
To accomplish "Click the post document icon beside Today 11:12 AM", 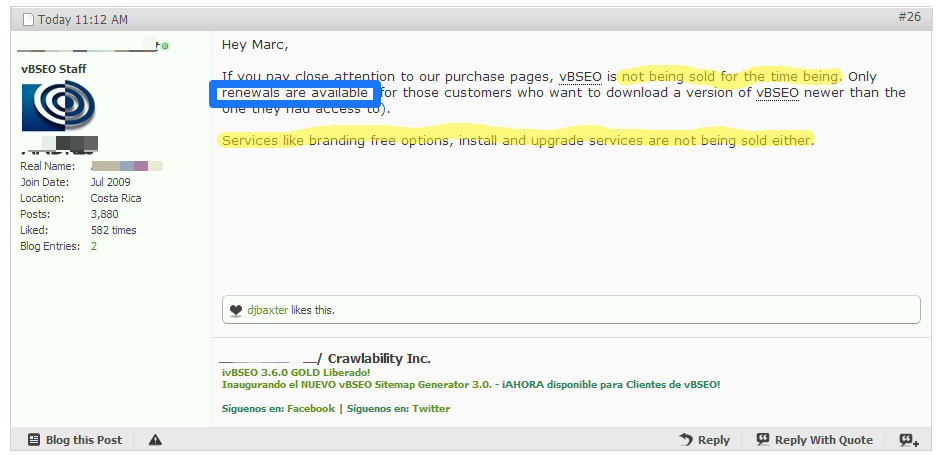I will 28,20.
